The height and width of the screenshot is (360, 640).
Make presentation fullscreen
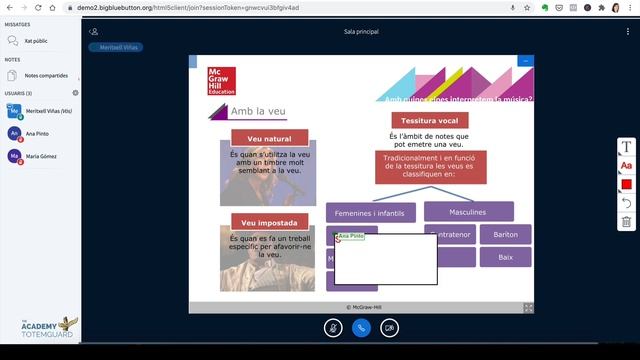click(528, 308)
